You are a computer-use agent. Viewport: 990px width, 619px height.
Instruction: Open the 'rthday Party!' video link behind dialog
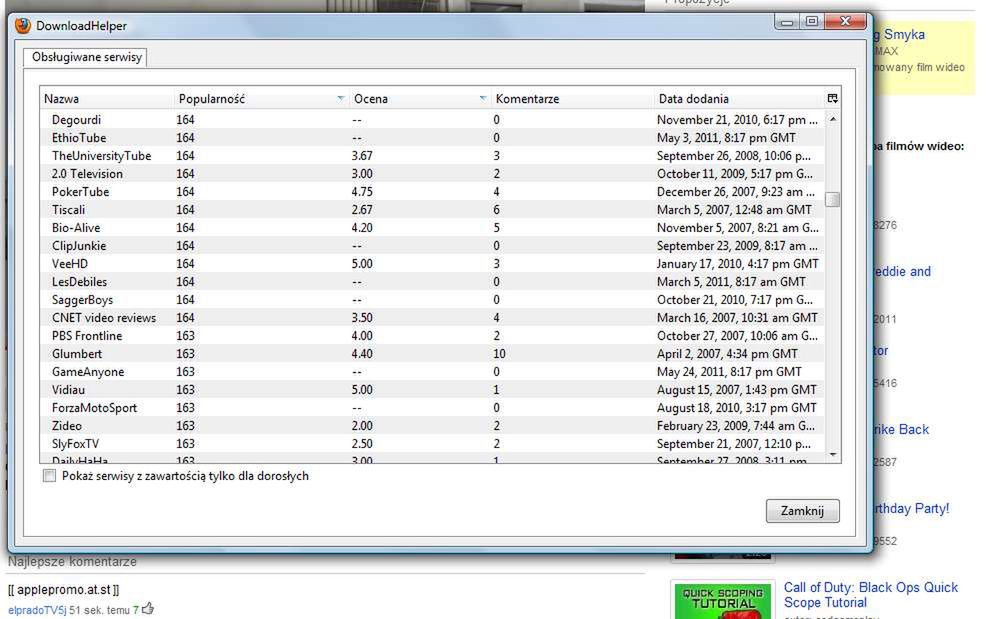tap(912, 508)
